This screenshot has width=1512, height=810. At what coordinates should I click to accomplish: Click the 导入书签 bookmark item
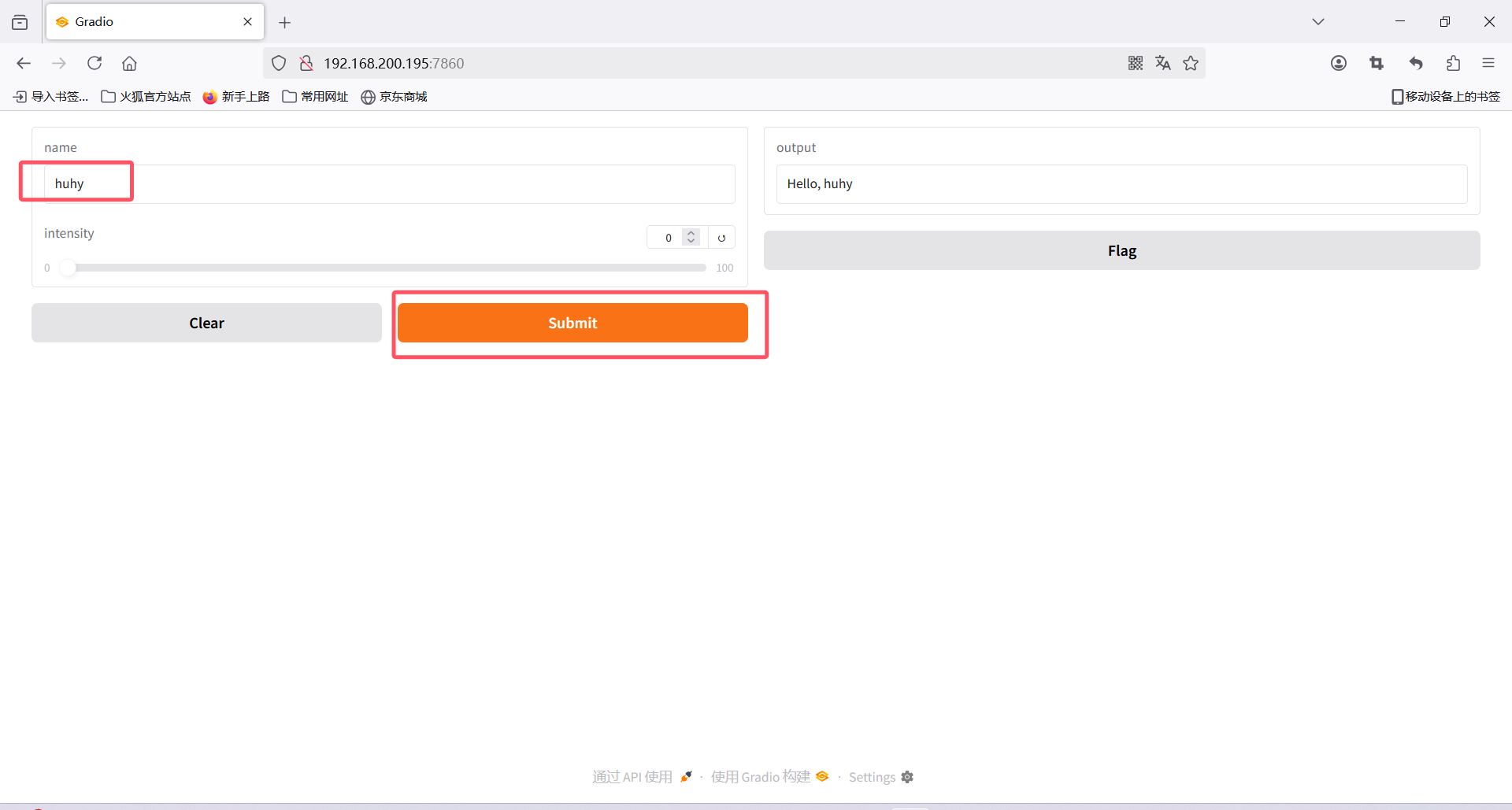pyautogui.click(x=51, y=96)
